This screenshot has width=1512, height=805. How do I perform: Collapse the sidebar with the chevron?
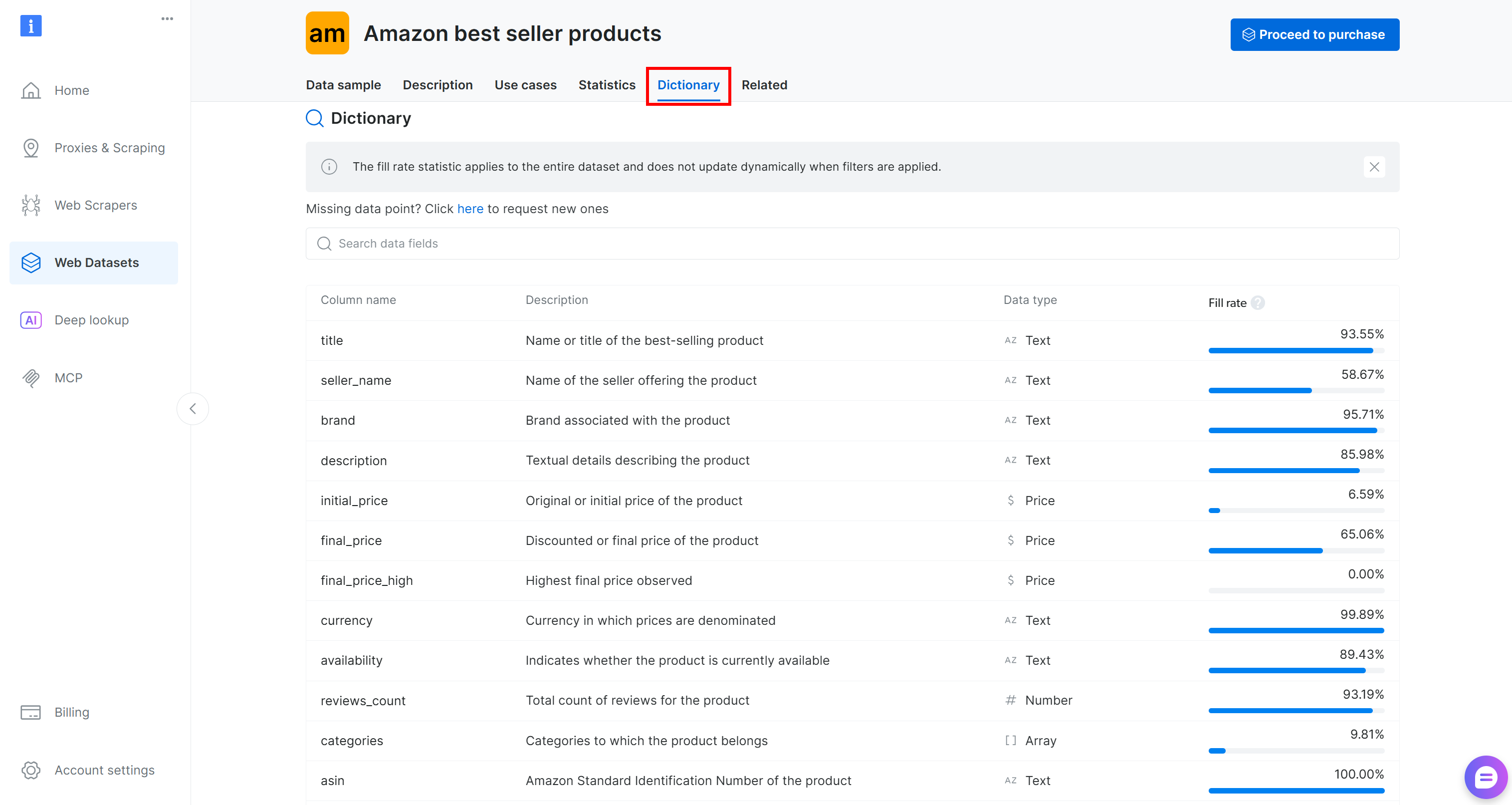(x=193, y=409)
